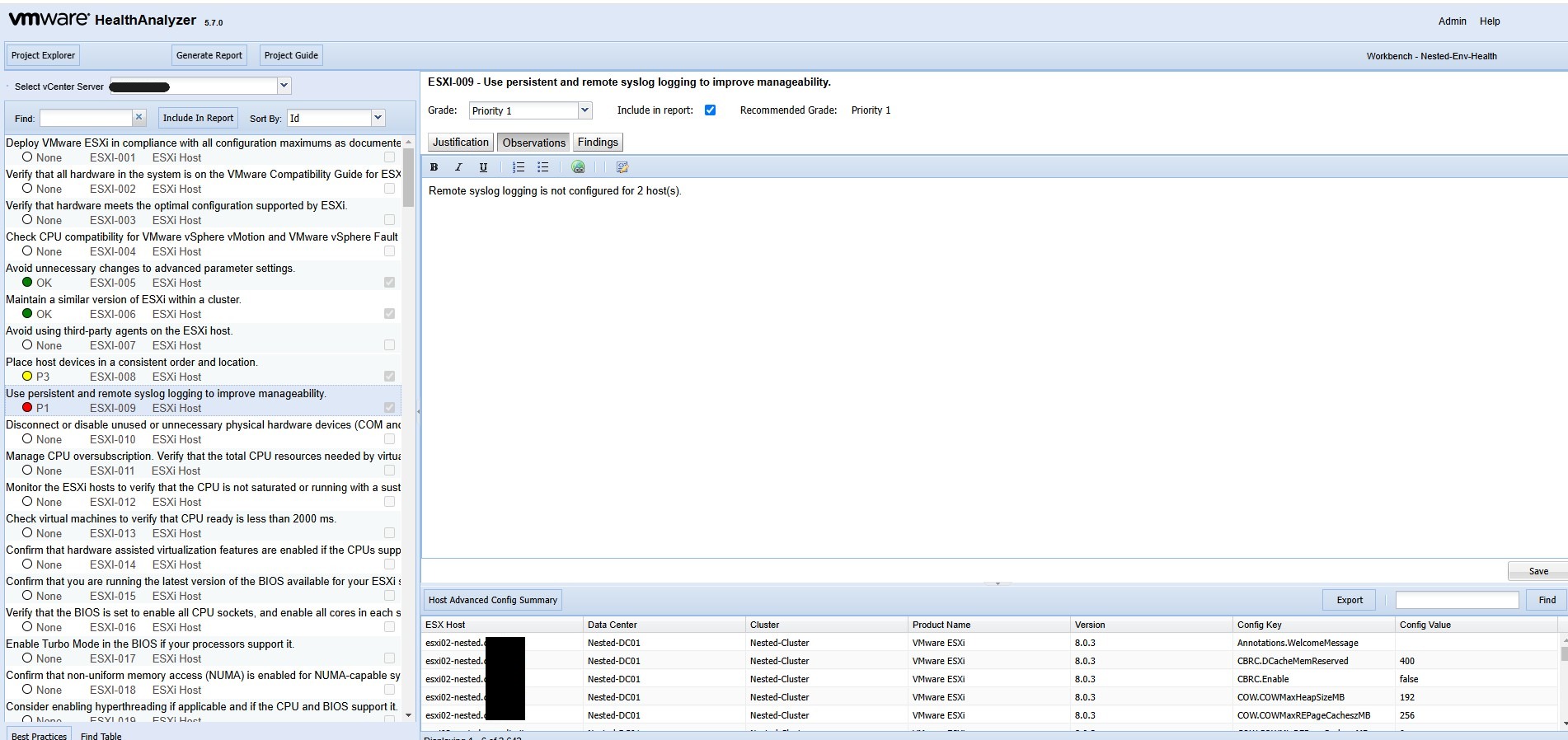
Task: Sort by the Data Center column header
Action: 664,625
